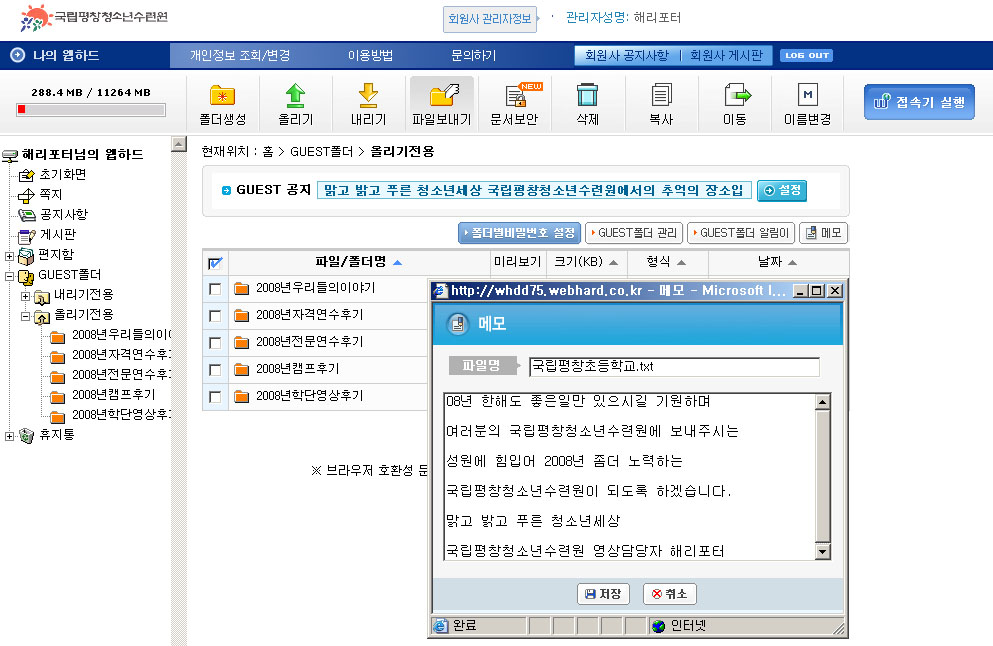Expand the 휴지통 tree node
This screenshot has height=646, width=993.
point(9,436)
